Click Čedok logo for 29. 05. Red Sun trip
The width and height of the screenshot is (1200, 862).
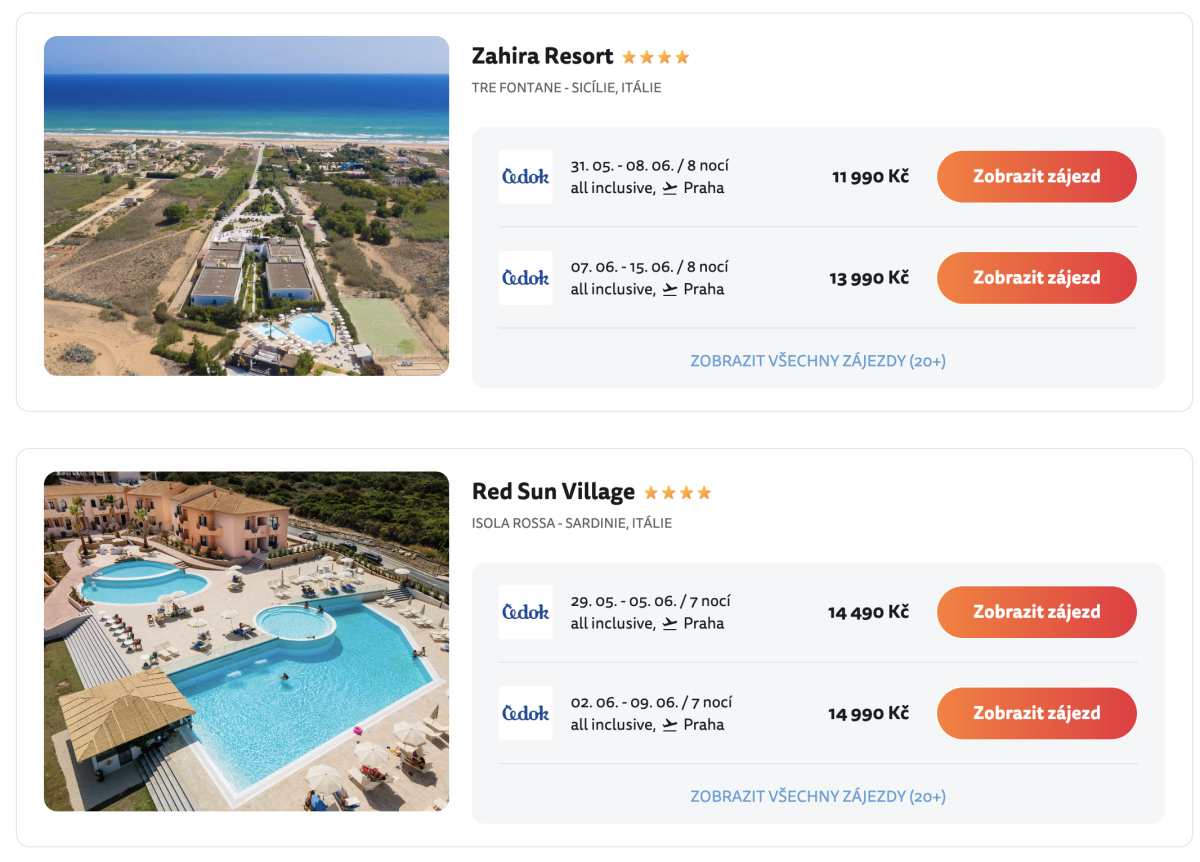tap(525, 612)
